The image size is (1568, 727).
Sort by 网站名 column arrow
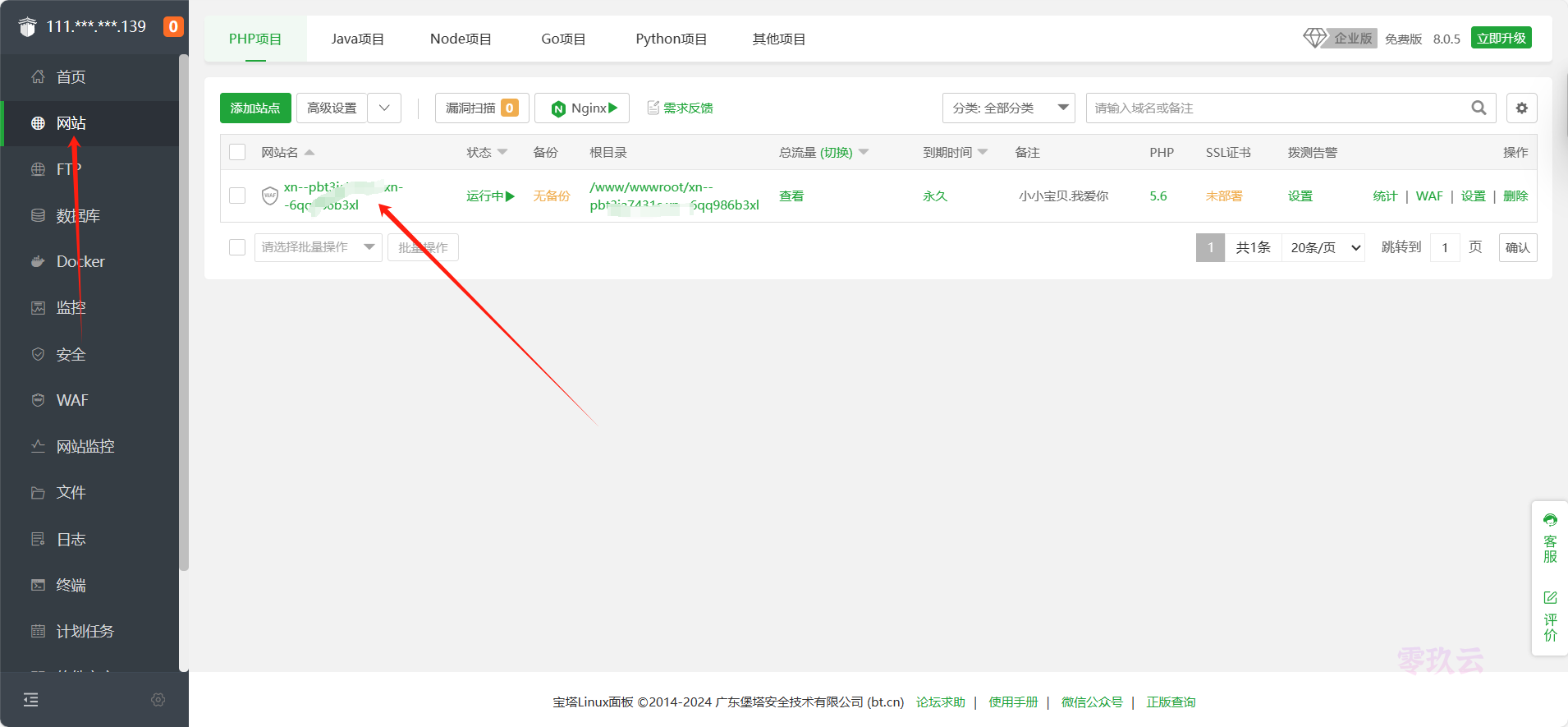(309, 152)
